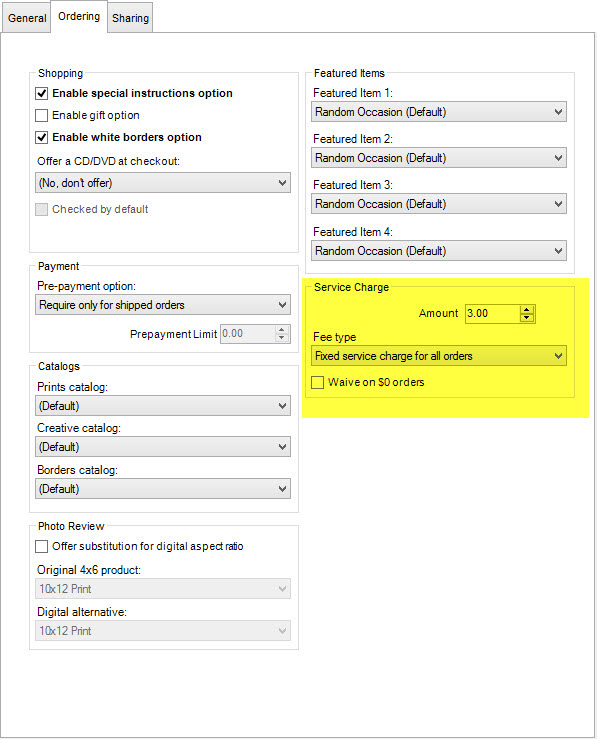Uncheck Enable special instructions option
Image resolution: width=597 pixels, height=739 pixels.
[x=41, y=93]
